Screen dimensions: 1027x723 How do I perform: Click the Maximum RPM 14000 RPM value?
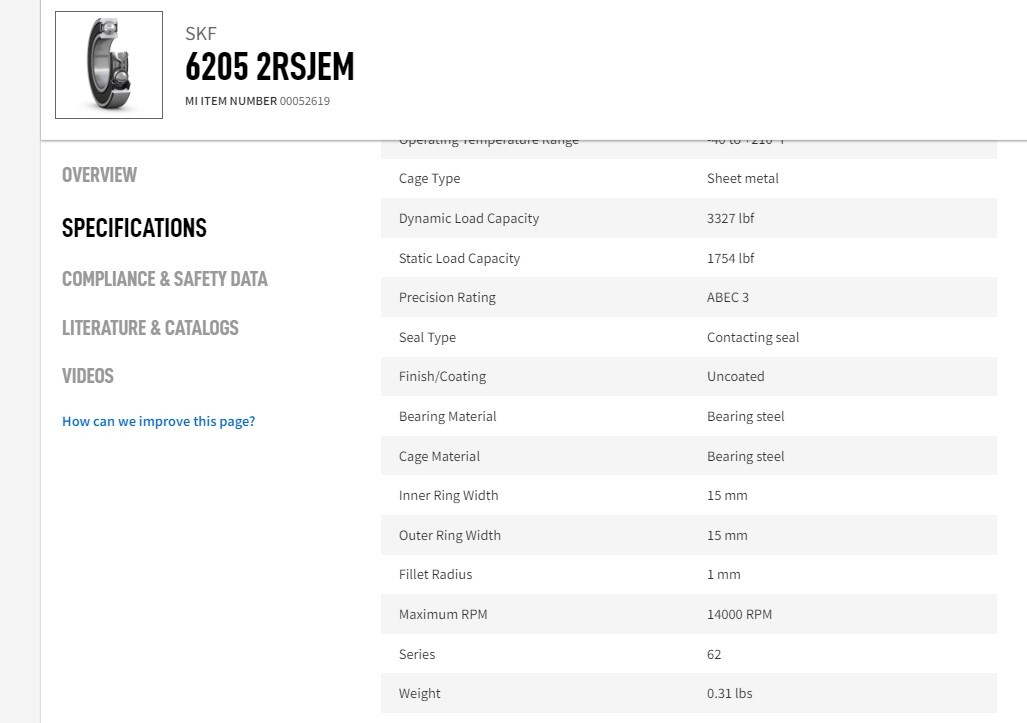click(x=739, y=614)
